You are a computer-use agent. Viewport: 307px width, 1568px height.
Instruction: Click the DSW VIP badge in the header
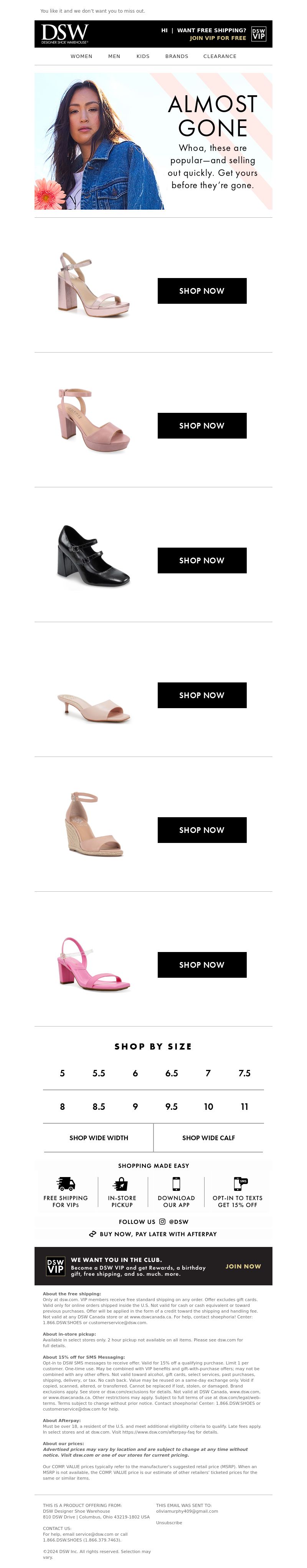tap(258, 34)
